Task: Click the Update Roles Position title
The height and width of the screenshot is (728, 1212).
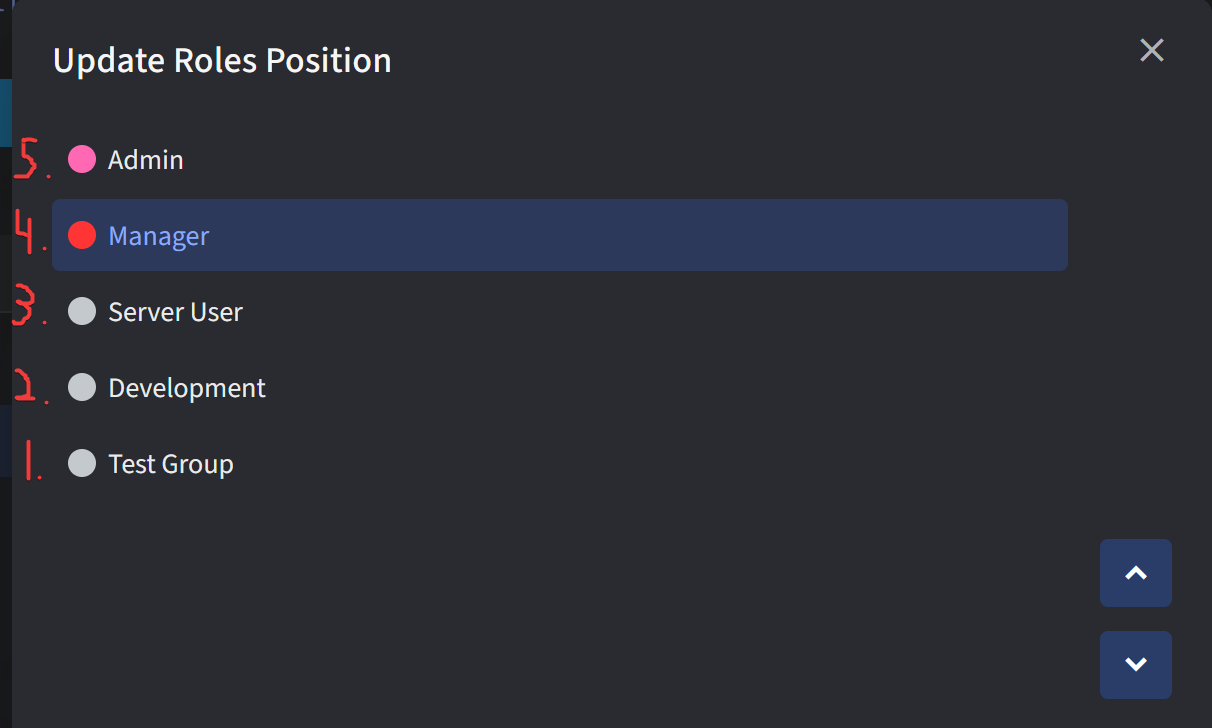Action: pyautogui.click(x=222, y=61)
